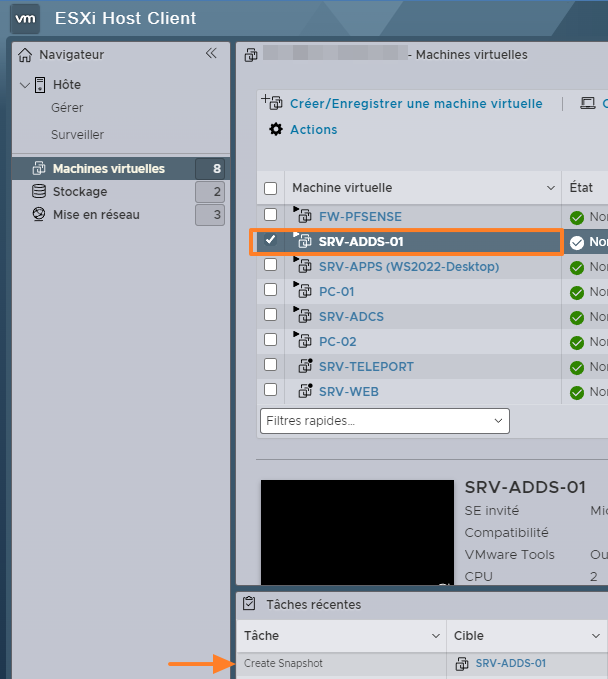Check the SRV-TELEPORT checkbox
This screenshot has width=608, height=679.
coord(271,365)
